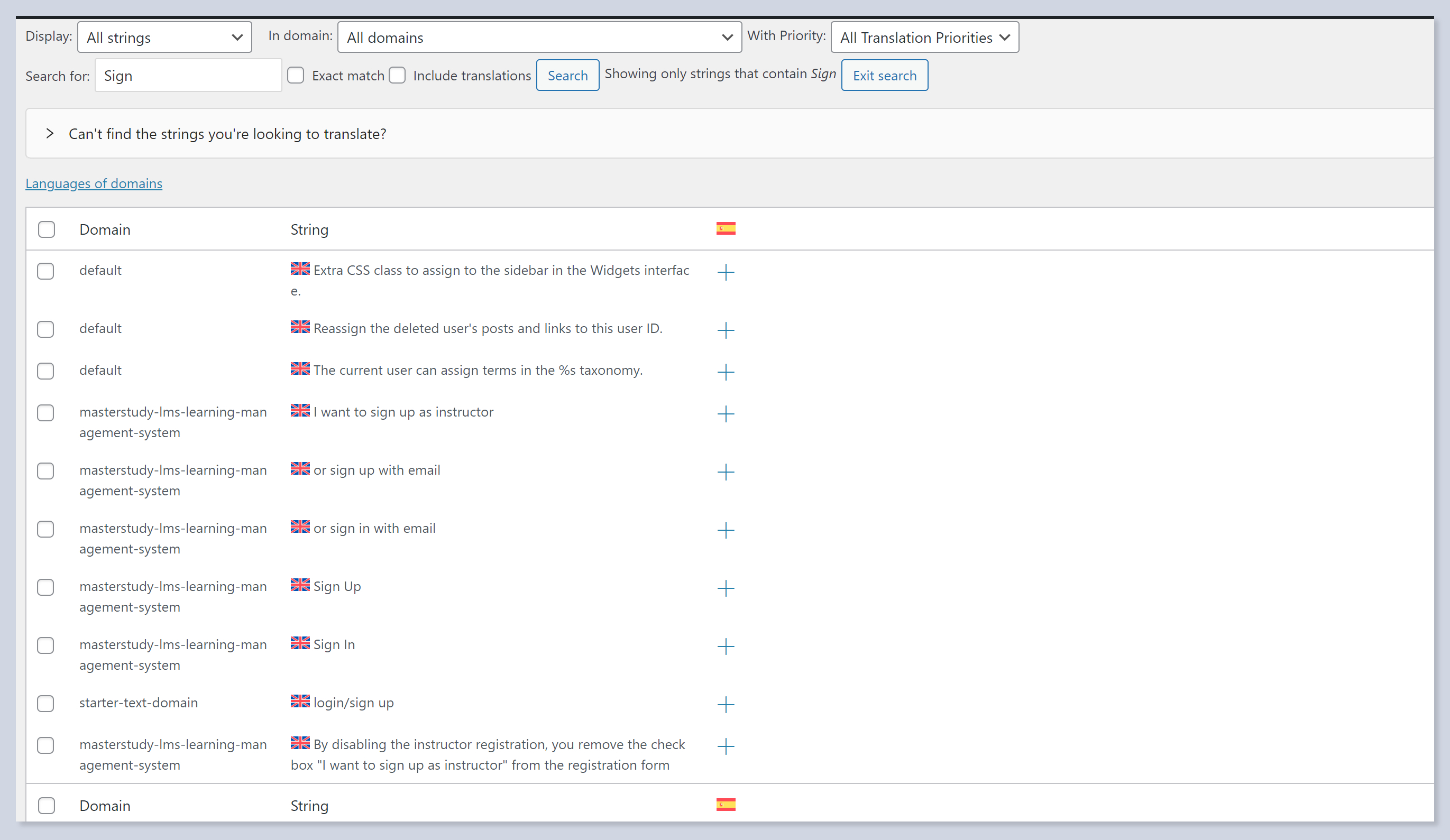The image size is (1450, 840).
Task: Add translation for 'or sign up with email'
Action: coord(726,472)
